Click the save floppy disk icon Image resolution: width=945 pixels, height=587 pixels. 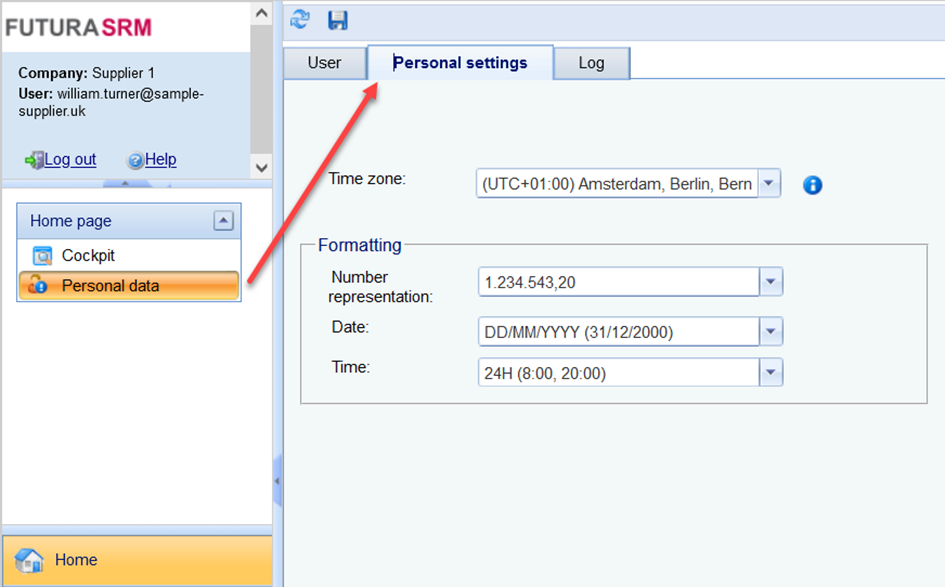[x=338, y=19]
